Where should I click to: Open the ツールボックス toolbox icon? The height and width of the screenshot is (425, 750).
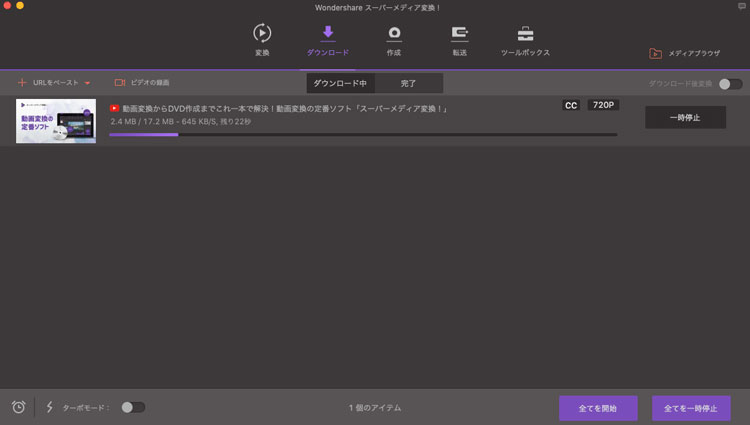coord(525,33)
